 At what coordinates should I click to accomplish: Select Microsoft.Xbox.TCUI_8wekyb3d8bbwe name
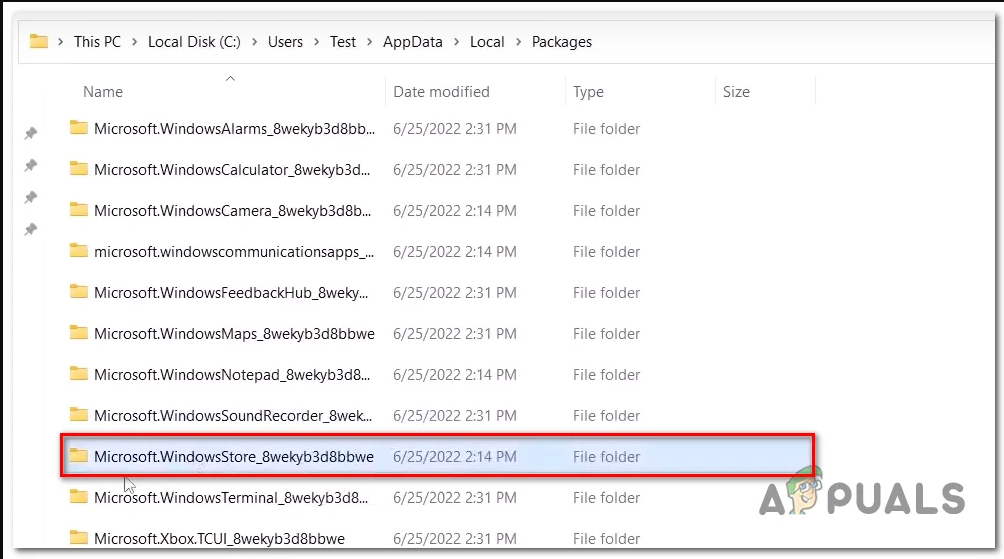click(219, 539)
